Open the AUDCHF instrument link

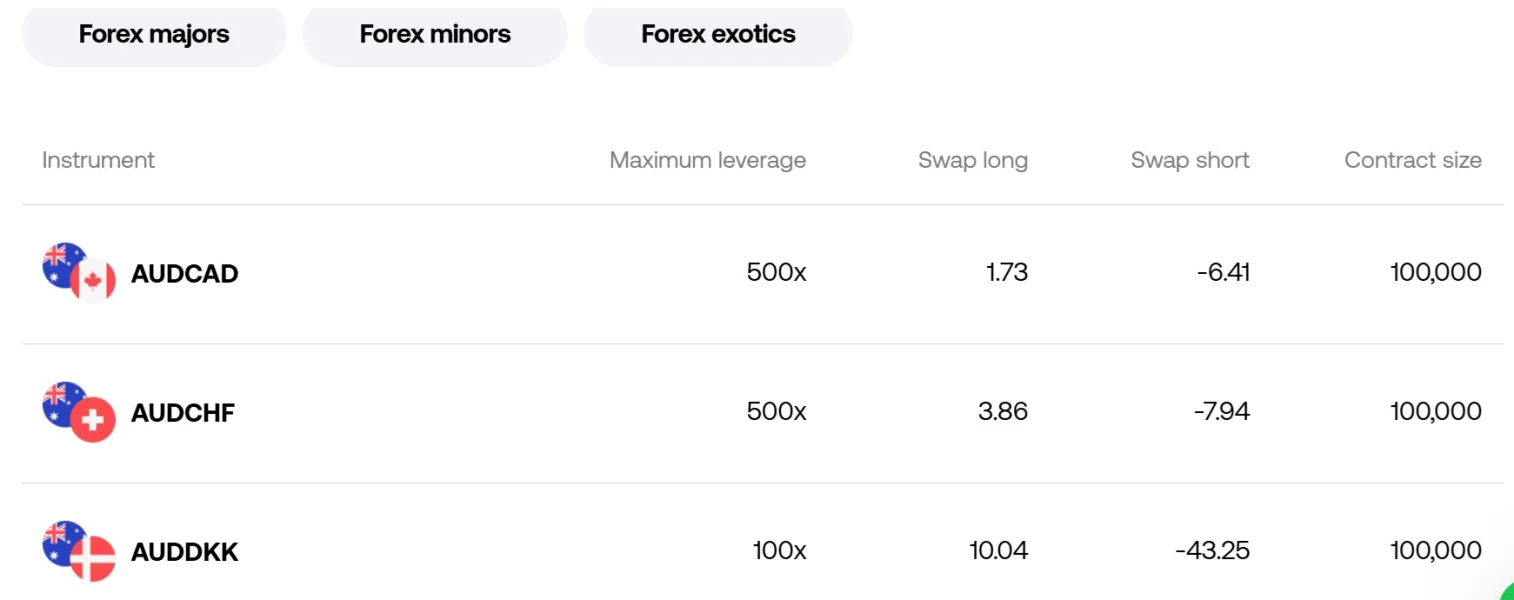(x=183, y=413)
